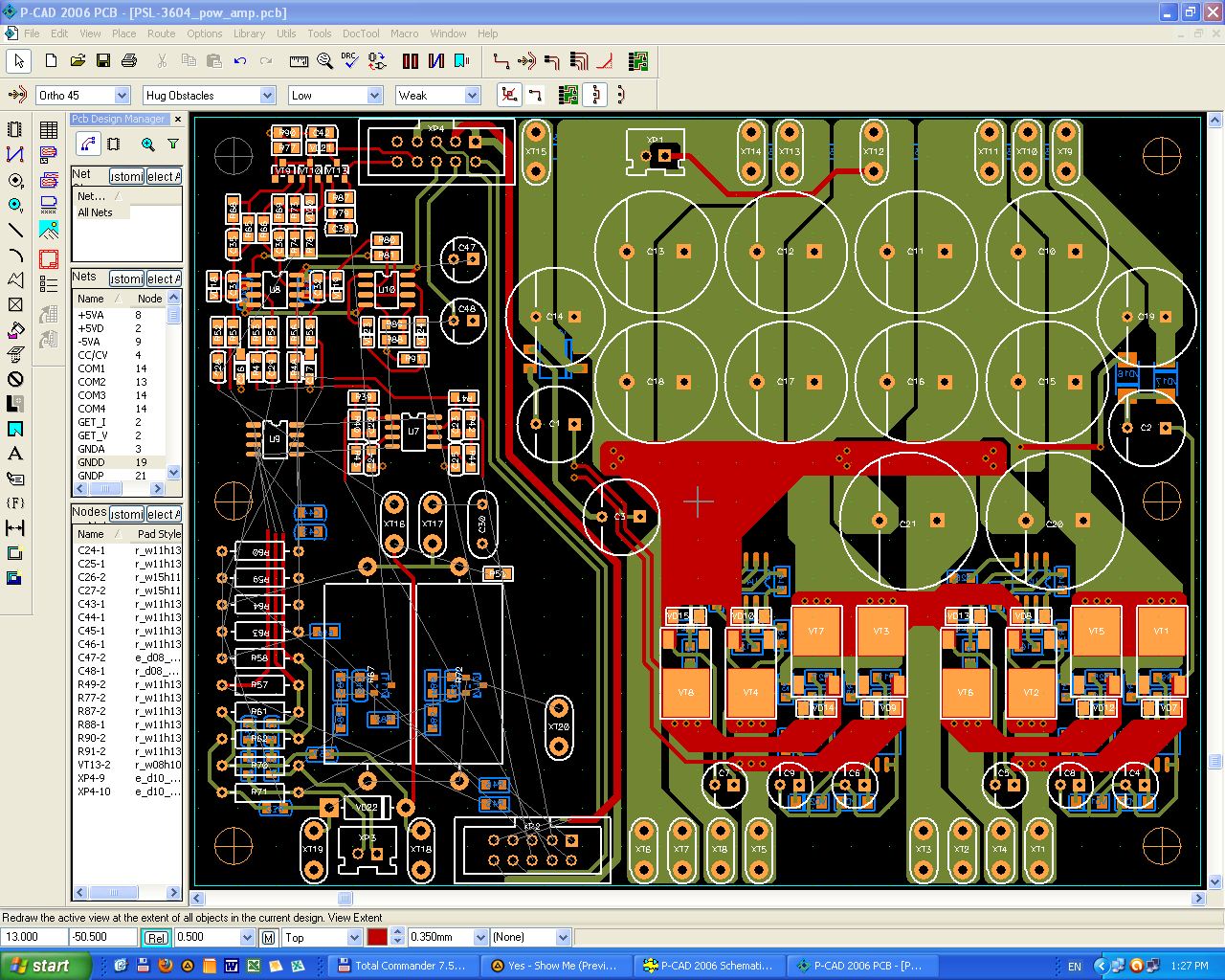Toggle the Rel relative grid button

click(156, 938)
